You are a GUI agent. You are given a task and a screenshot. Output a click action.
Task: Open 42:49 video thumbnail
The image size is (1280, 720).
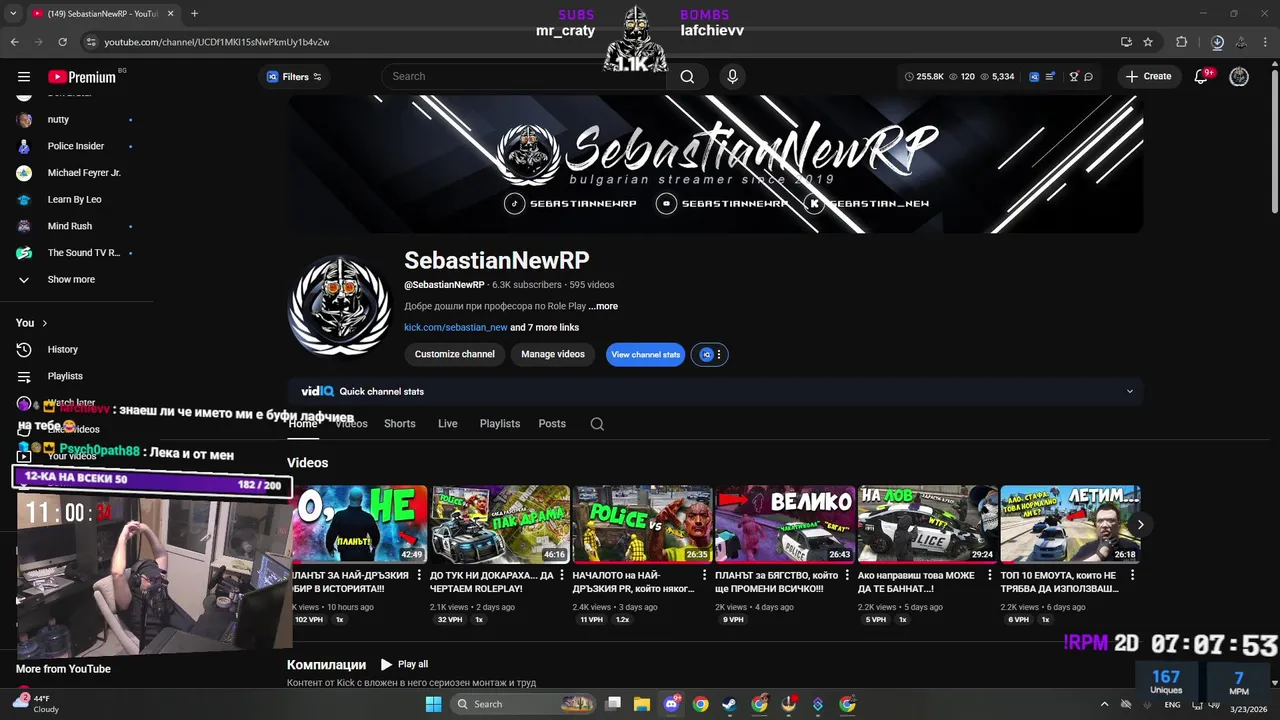tap(357, 524)
